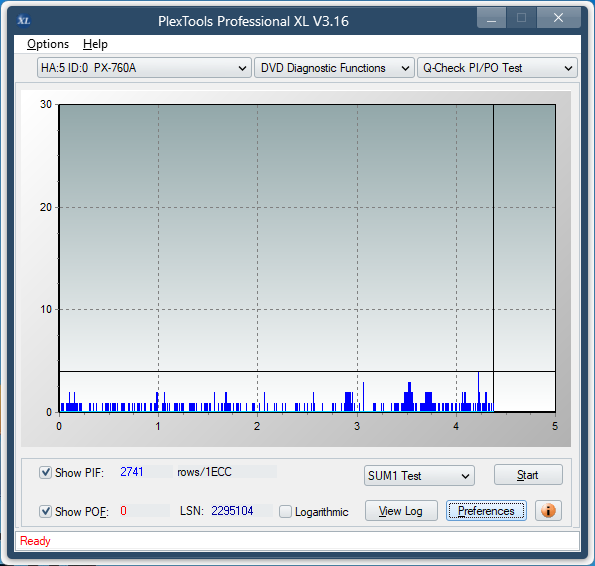Click the XL application logo icon

24,20
